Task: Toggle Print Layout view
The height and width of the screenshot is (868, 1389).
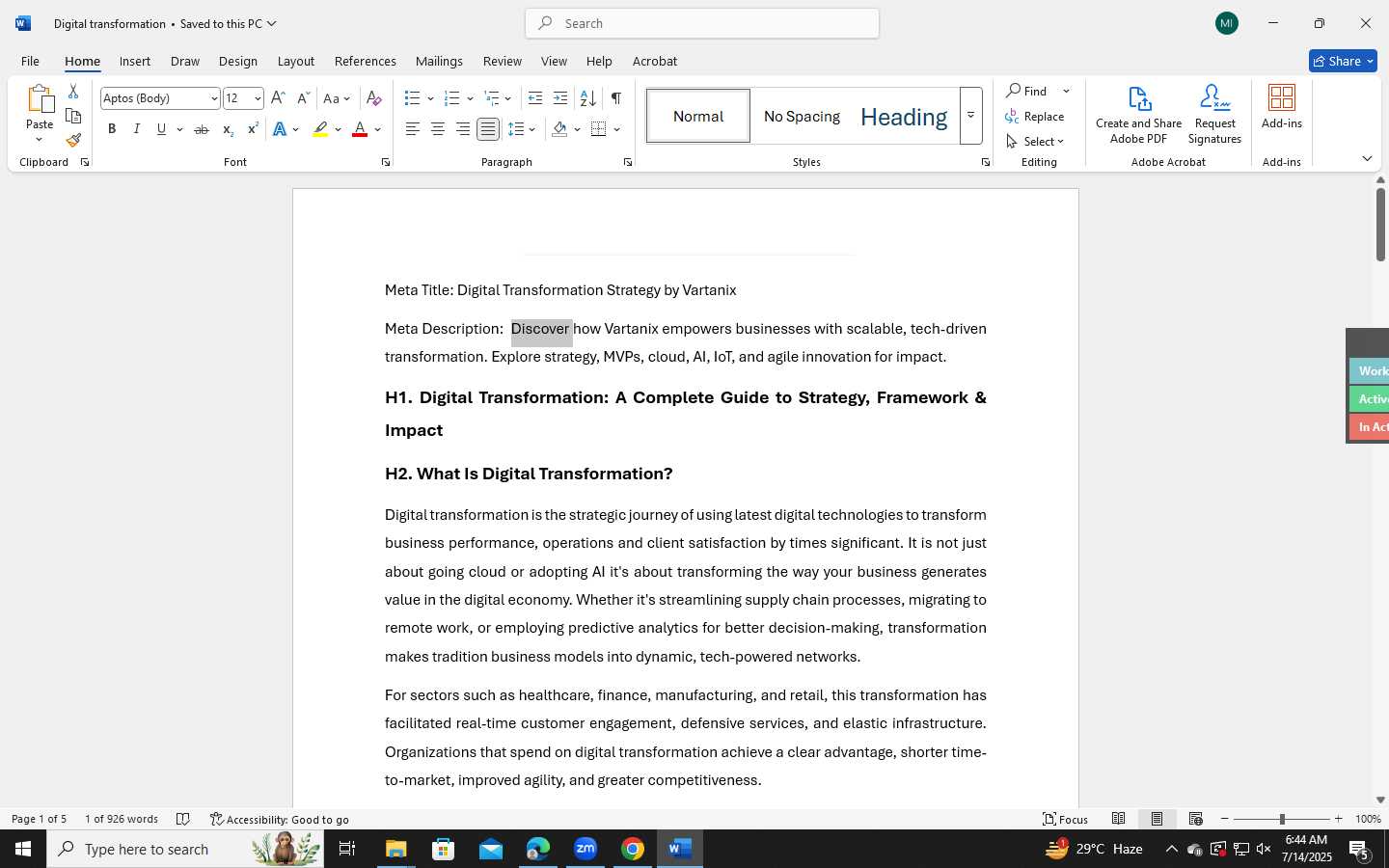Action: [x=1157, y=819]
